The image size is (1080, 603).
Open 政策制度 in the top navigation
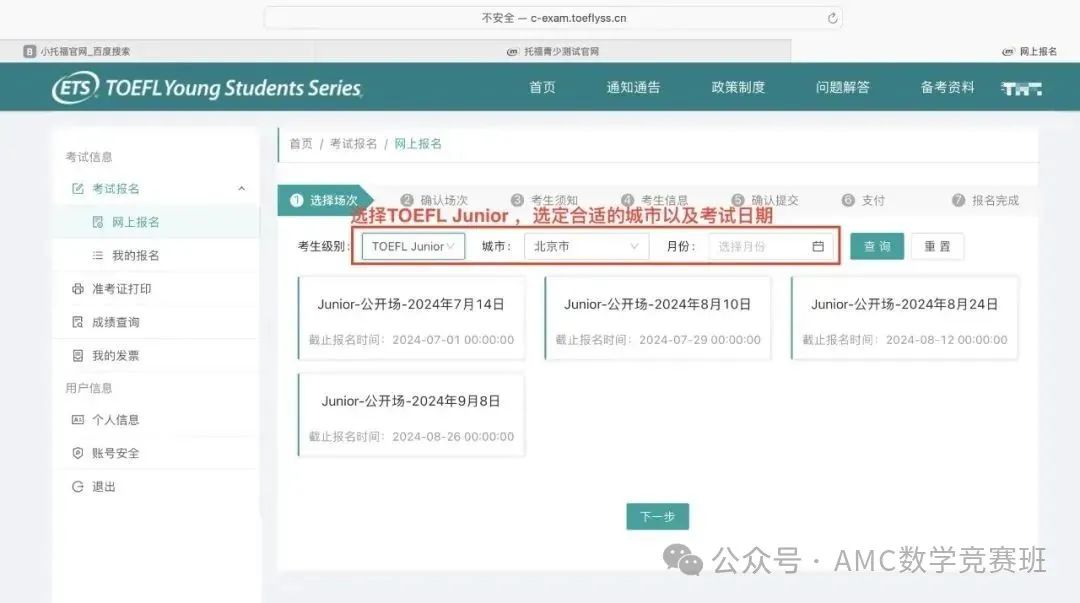coord(738,88)
